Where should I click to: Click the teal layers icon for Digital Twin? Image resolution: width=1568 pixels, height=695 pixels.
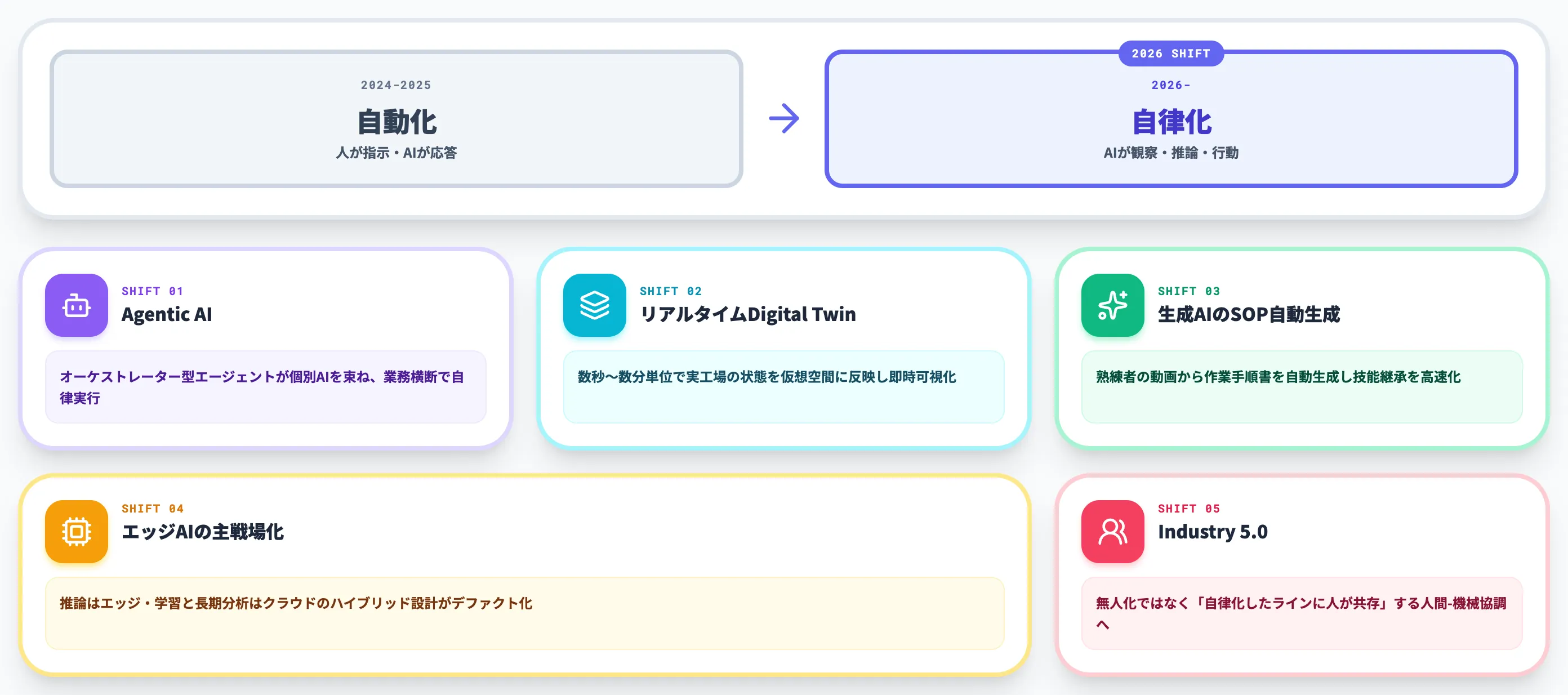point(594,305)
